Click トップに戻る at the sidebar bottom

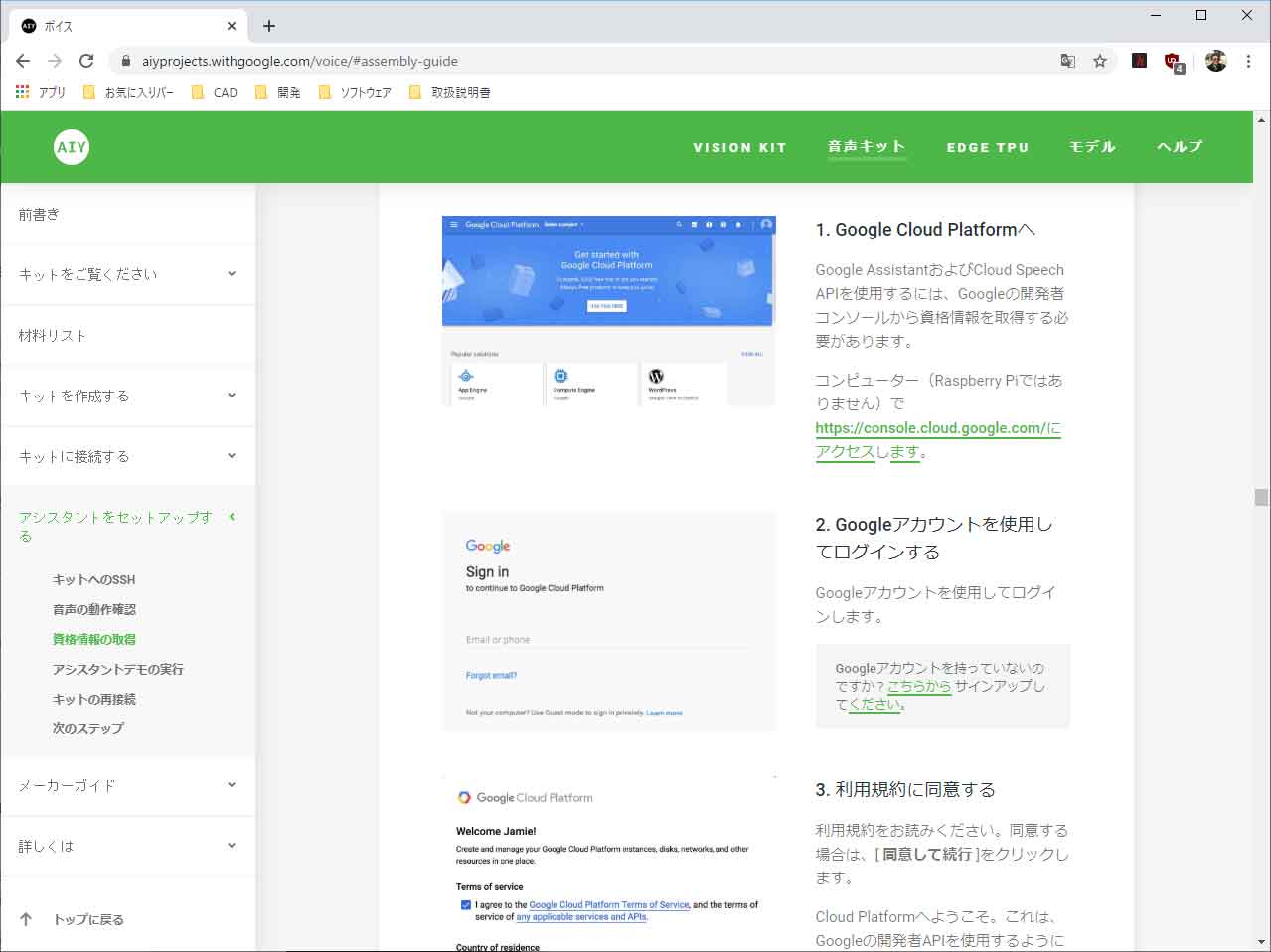tap(88, 919)
